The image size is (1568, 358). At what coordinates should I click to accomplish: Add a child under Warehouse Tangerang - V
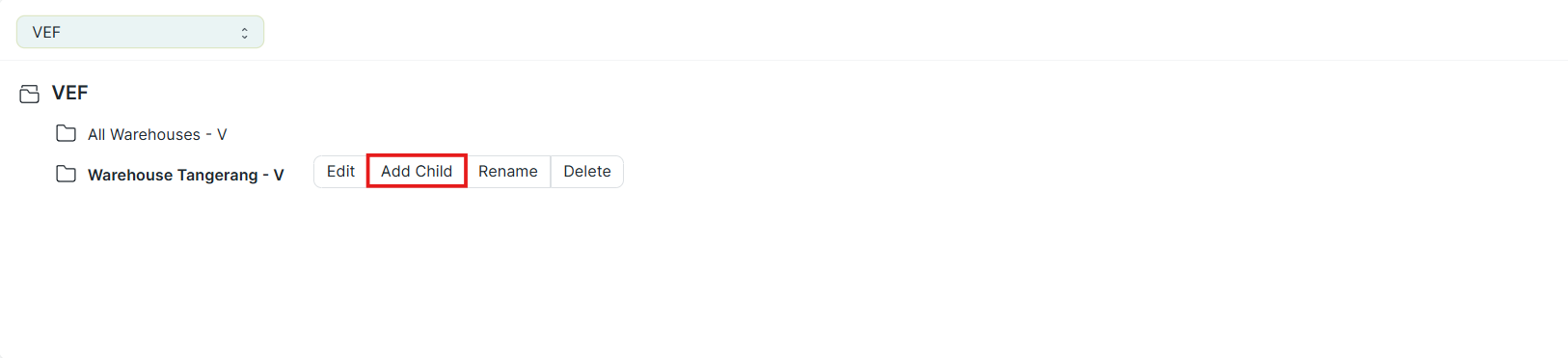pos(417,172)
